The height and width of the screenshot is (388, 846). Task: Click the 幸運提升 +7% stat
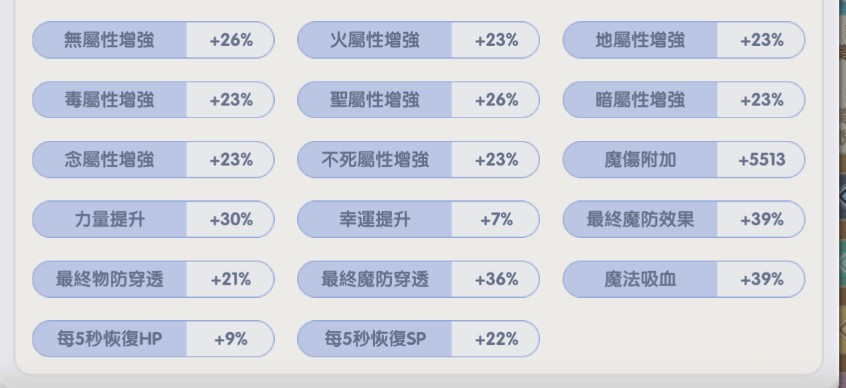(x=418, y=219)
